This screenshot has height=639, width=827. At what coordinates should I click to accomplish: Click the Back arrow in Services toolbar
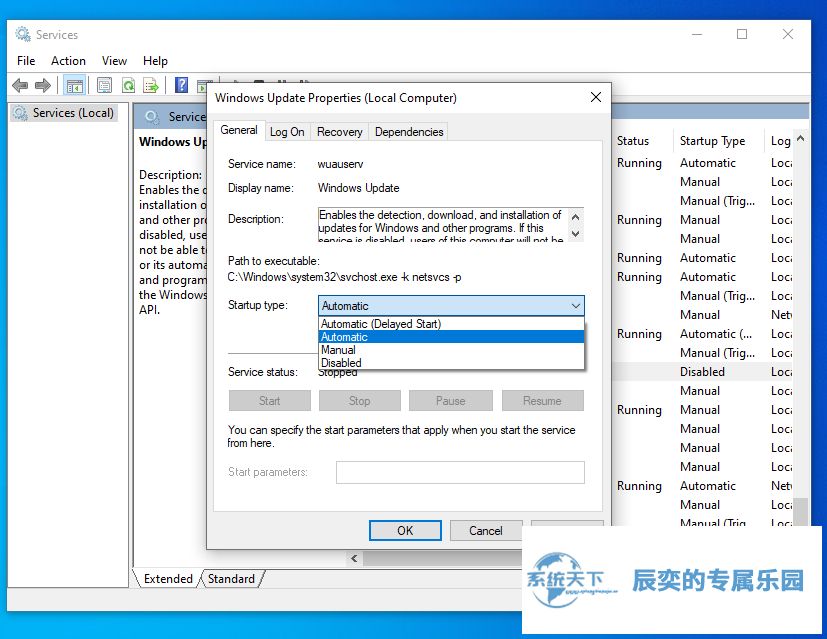20,85
